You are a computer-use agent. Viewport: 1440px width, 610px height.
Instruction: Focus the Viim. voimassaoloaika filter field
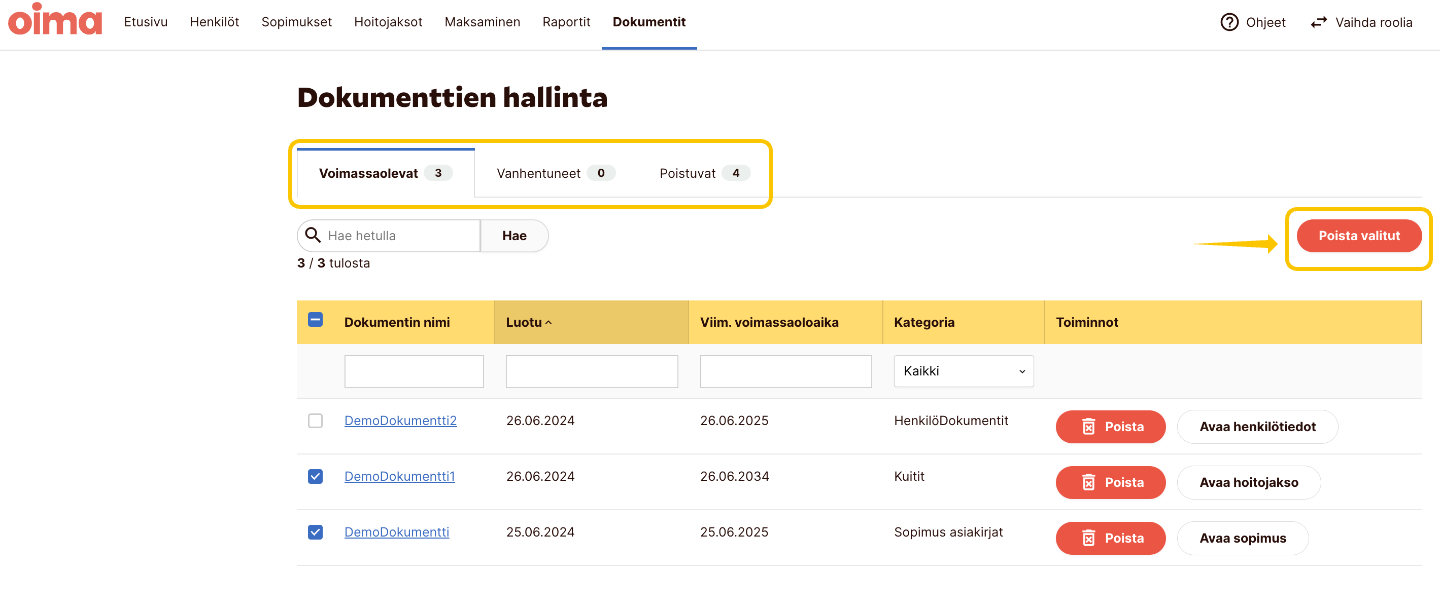[x=786, y=371]
